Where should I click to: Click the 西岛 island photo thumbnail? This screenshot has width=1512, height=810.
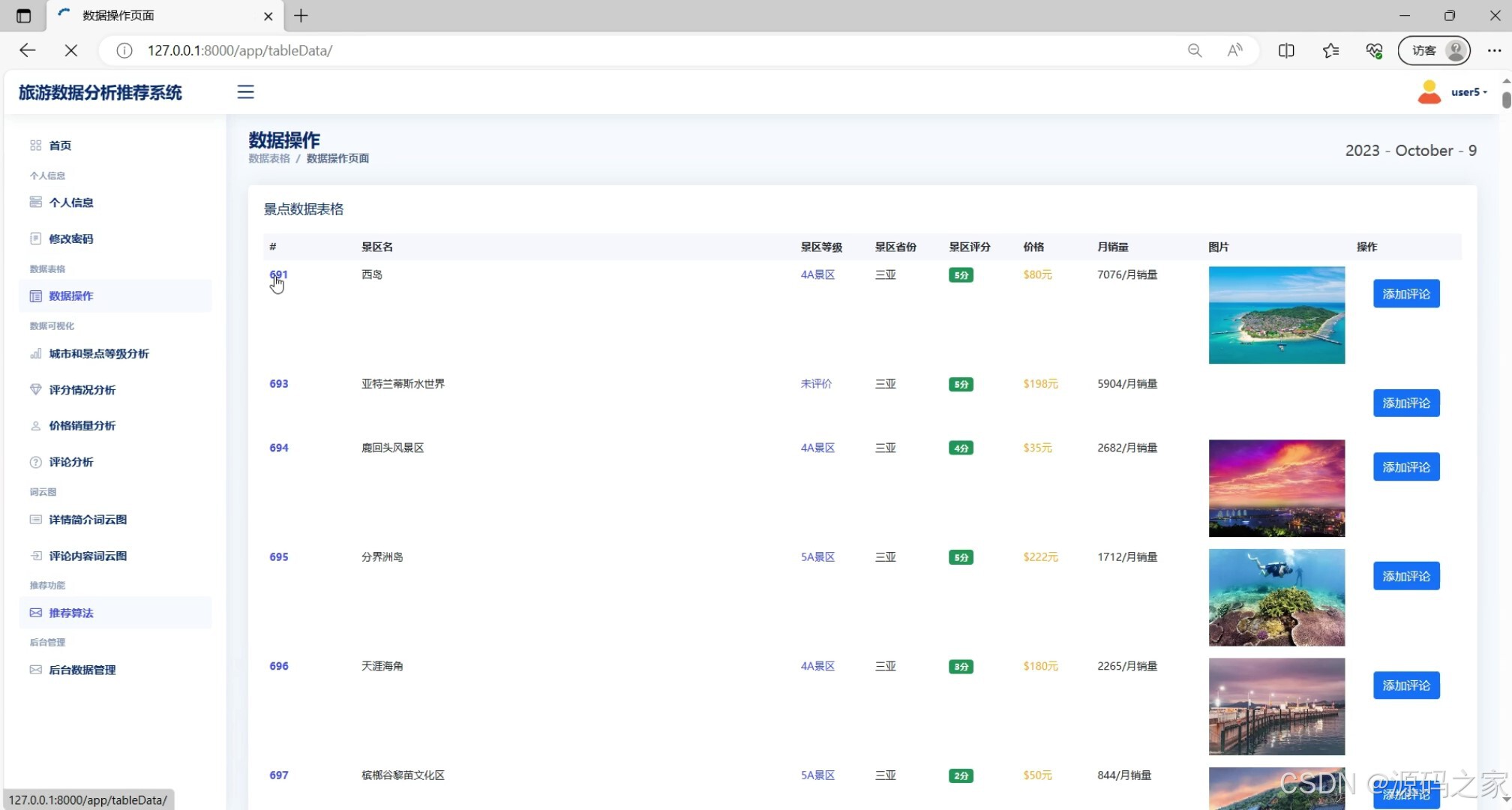point(1276,315)
